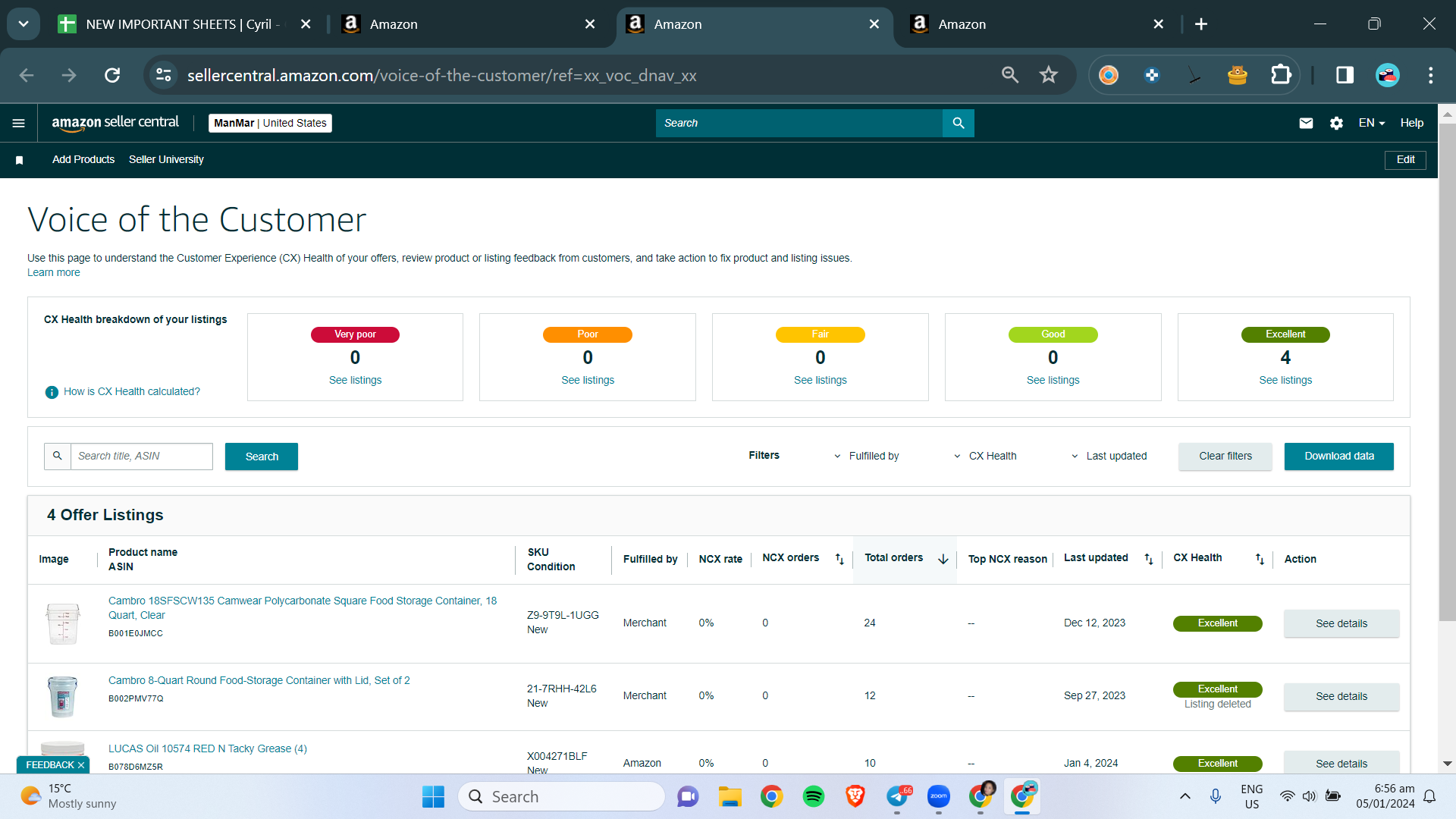Image resolution: width=1456 pixels, height=819 pixels.
Task: Sort by CX Health arrows icon
Action: (x=1260, y=559)
